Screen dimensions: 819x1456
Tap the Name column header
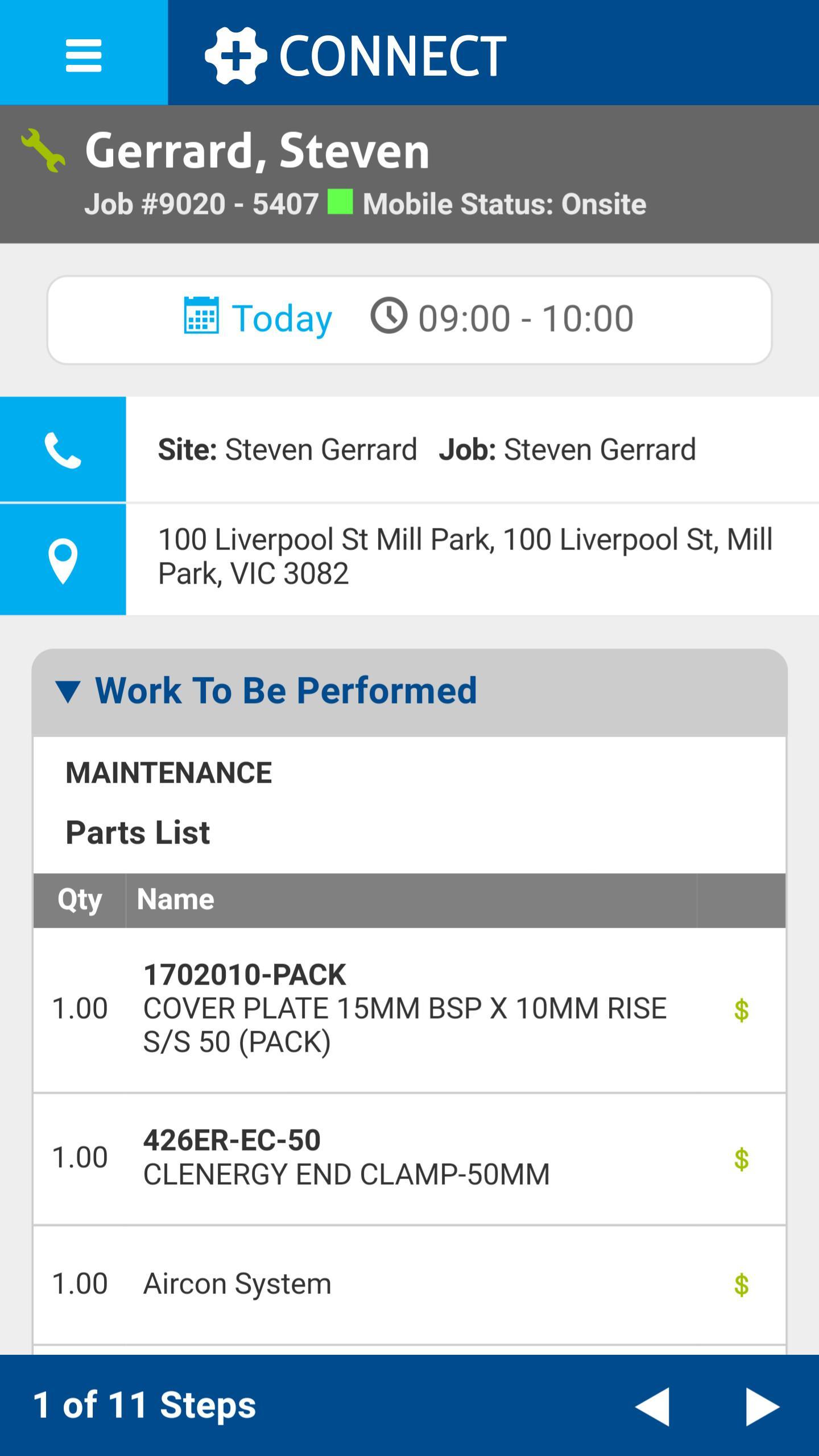(175, 900)
